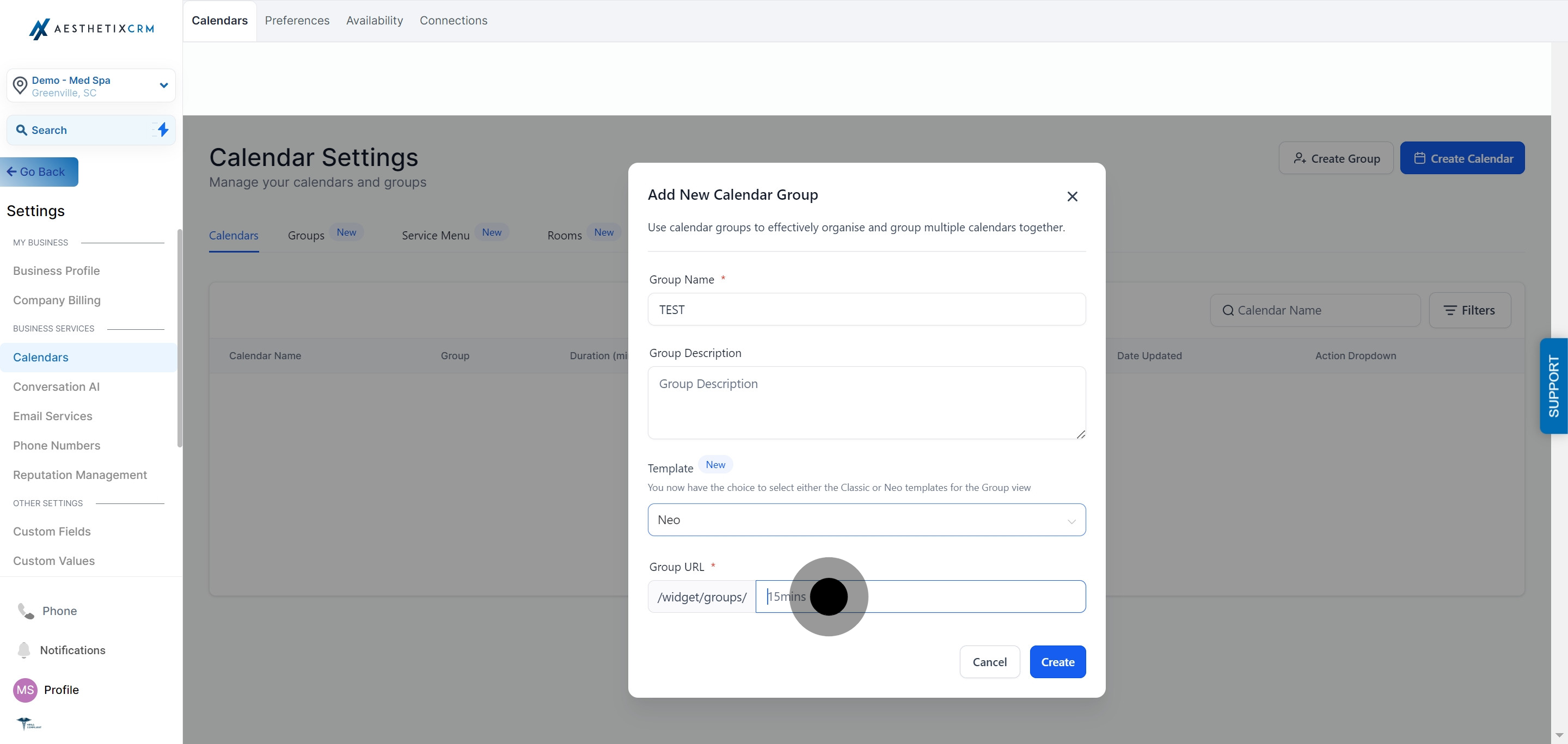Open the Availability tab
Viewport: 1568px width, 744px height.
click(375, 21)
